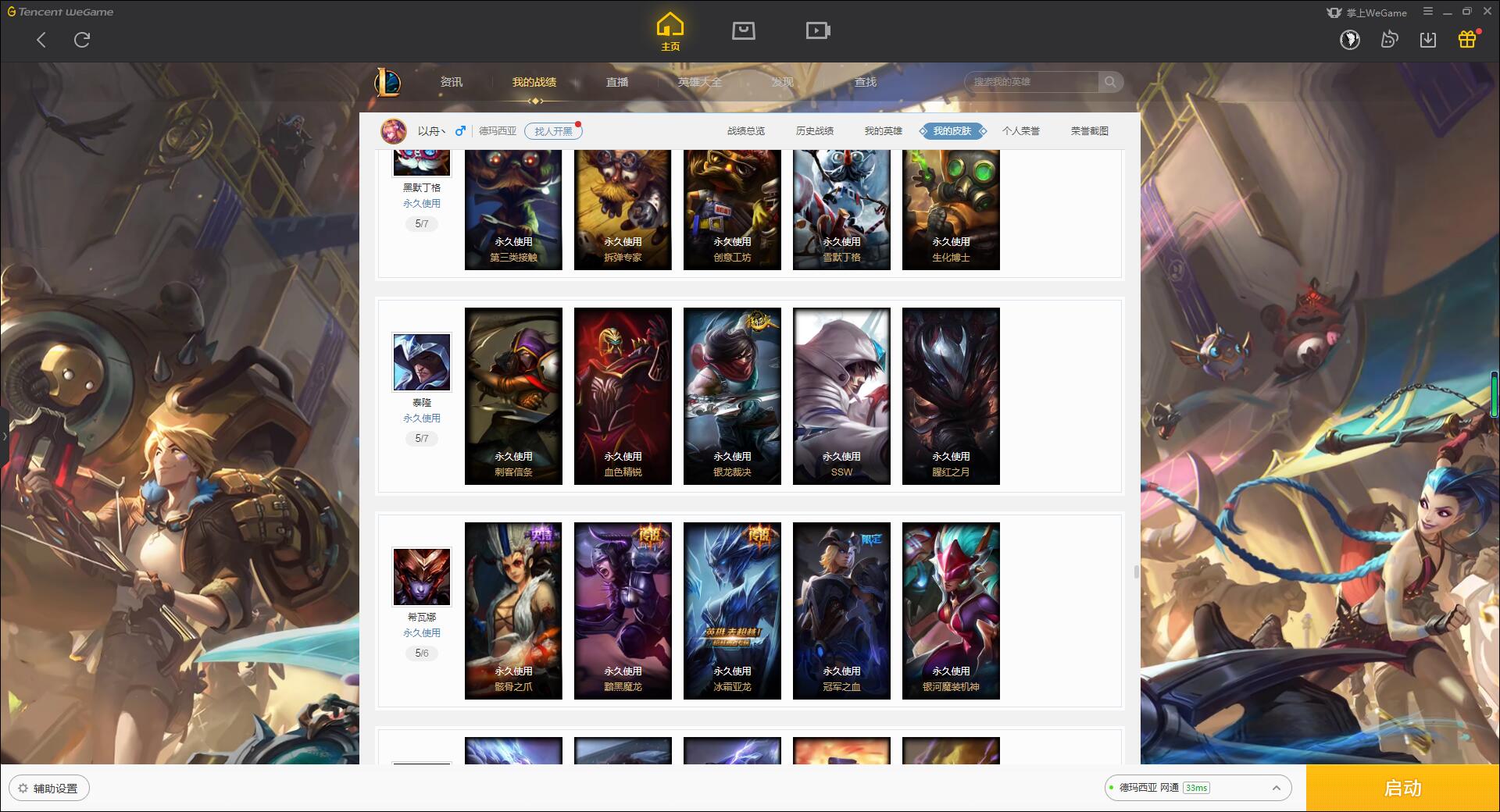
Task: Open 掌上WeGame mobile app link
Action: click(1367, 12)
